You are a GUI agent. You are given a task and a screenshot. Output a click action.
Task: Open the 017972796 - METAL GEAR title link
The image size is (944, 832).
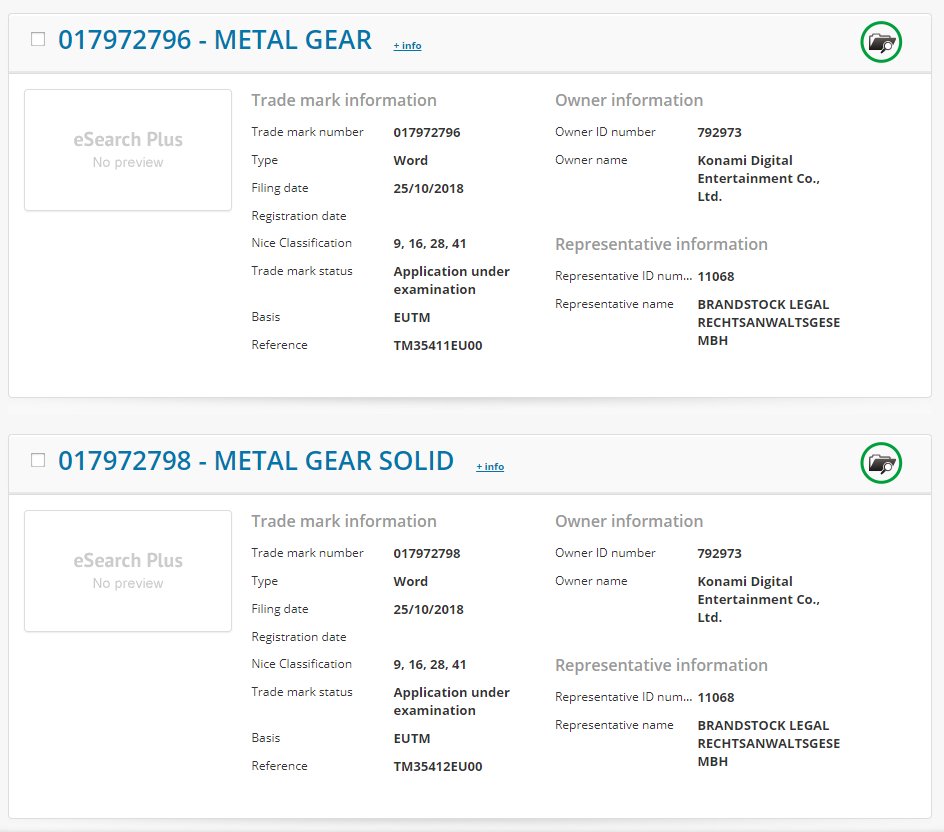click(215, 40)
